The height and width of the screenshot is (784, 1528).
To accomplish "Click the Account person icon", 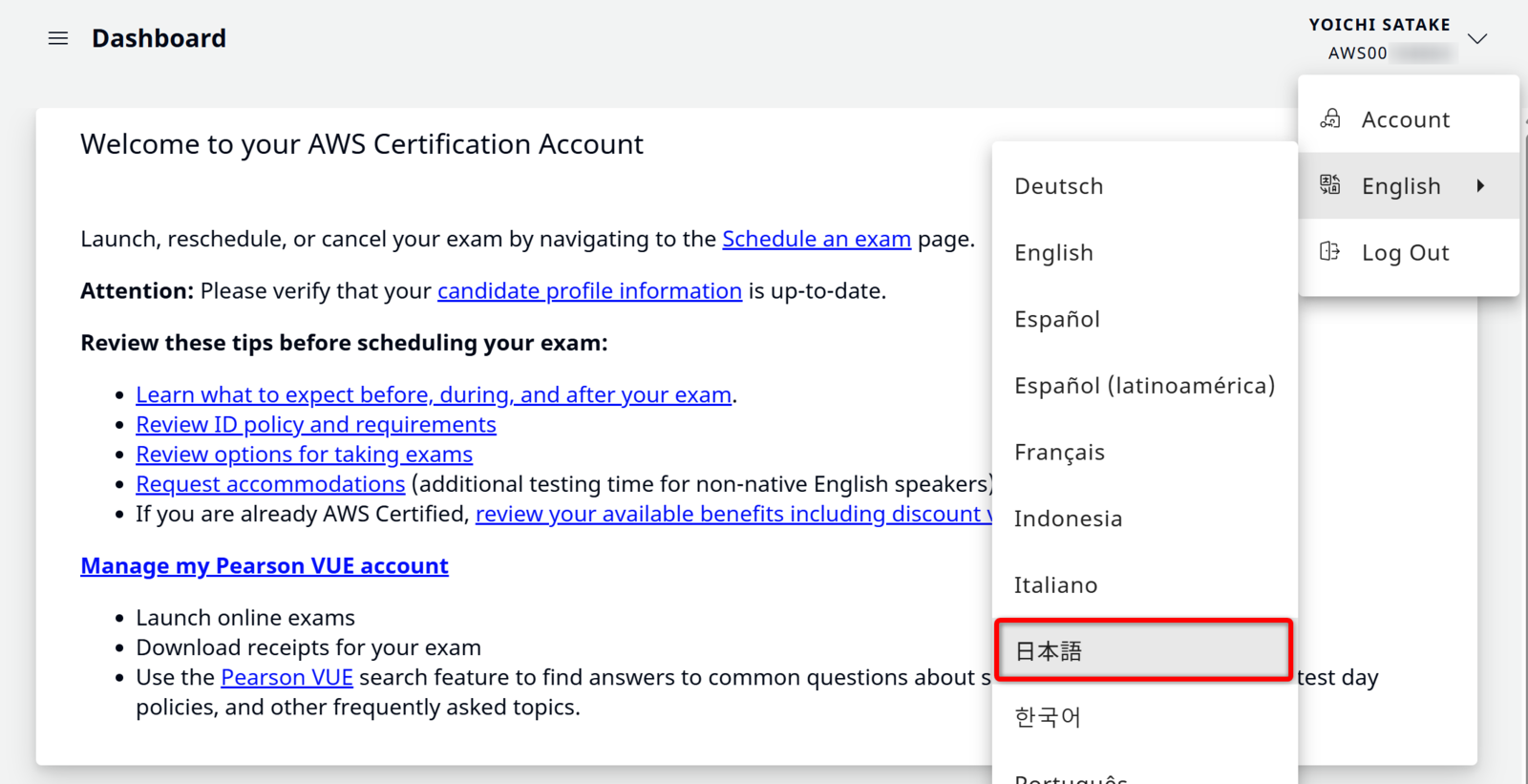I will (1330, 118).
